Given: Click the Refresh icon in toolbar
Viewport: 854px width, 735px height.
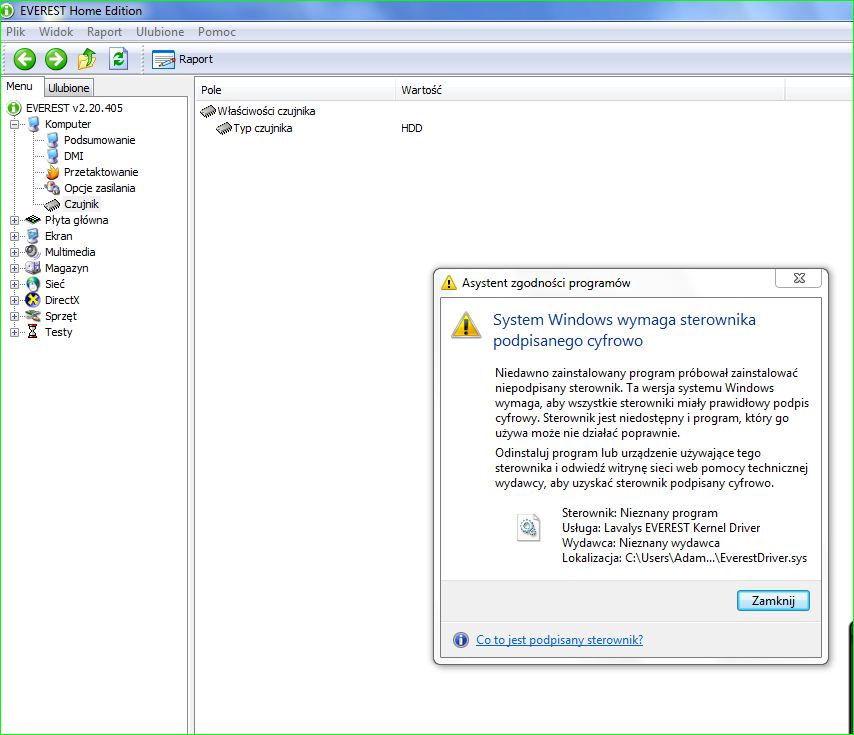Looking at the screenshot, I should coord(118,59).
